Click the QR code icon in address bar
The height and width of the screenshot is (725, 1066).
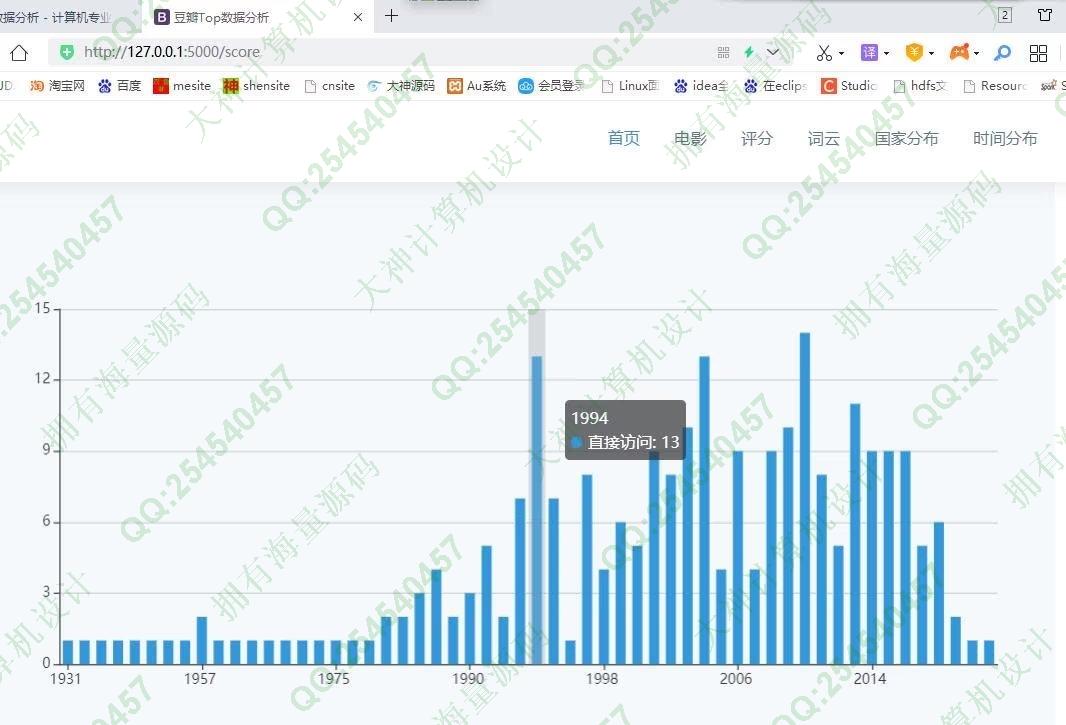(x=723, y=52)
